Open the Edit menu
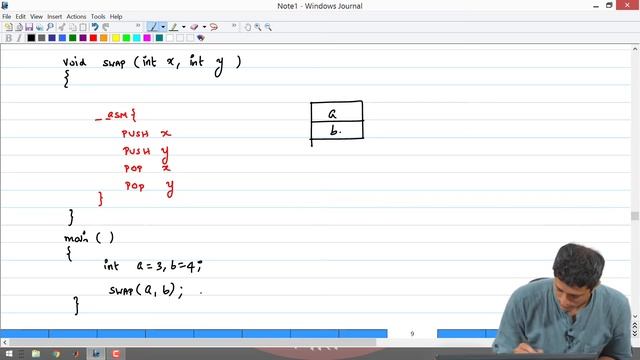Screen dimensions: 640x360 tap(20, 16)
